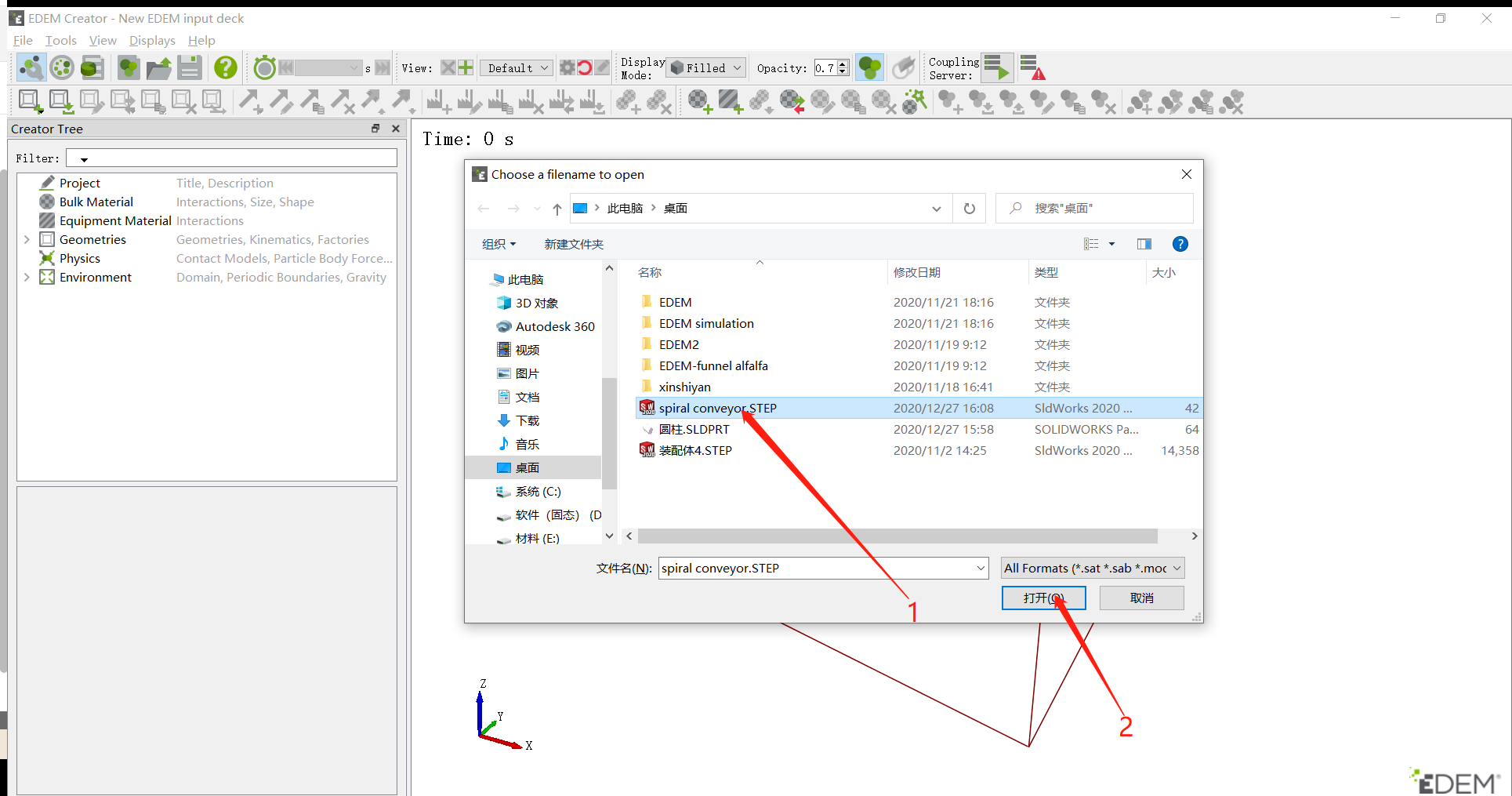This screenshot has height=796, width=1512.
Task: Open 系统 (C:) drive in navigation pane
Action: coord(538,491)
